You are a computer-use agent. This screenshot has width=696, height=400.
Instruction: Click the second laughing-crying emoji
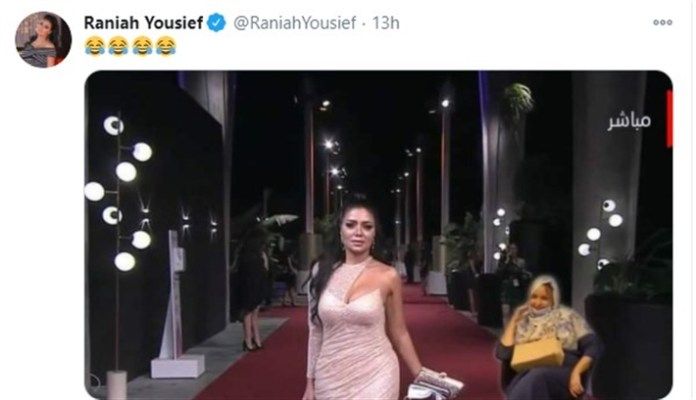tap(119, 46)
